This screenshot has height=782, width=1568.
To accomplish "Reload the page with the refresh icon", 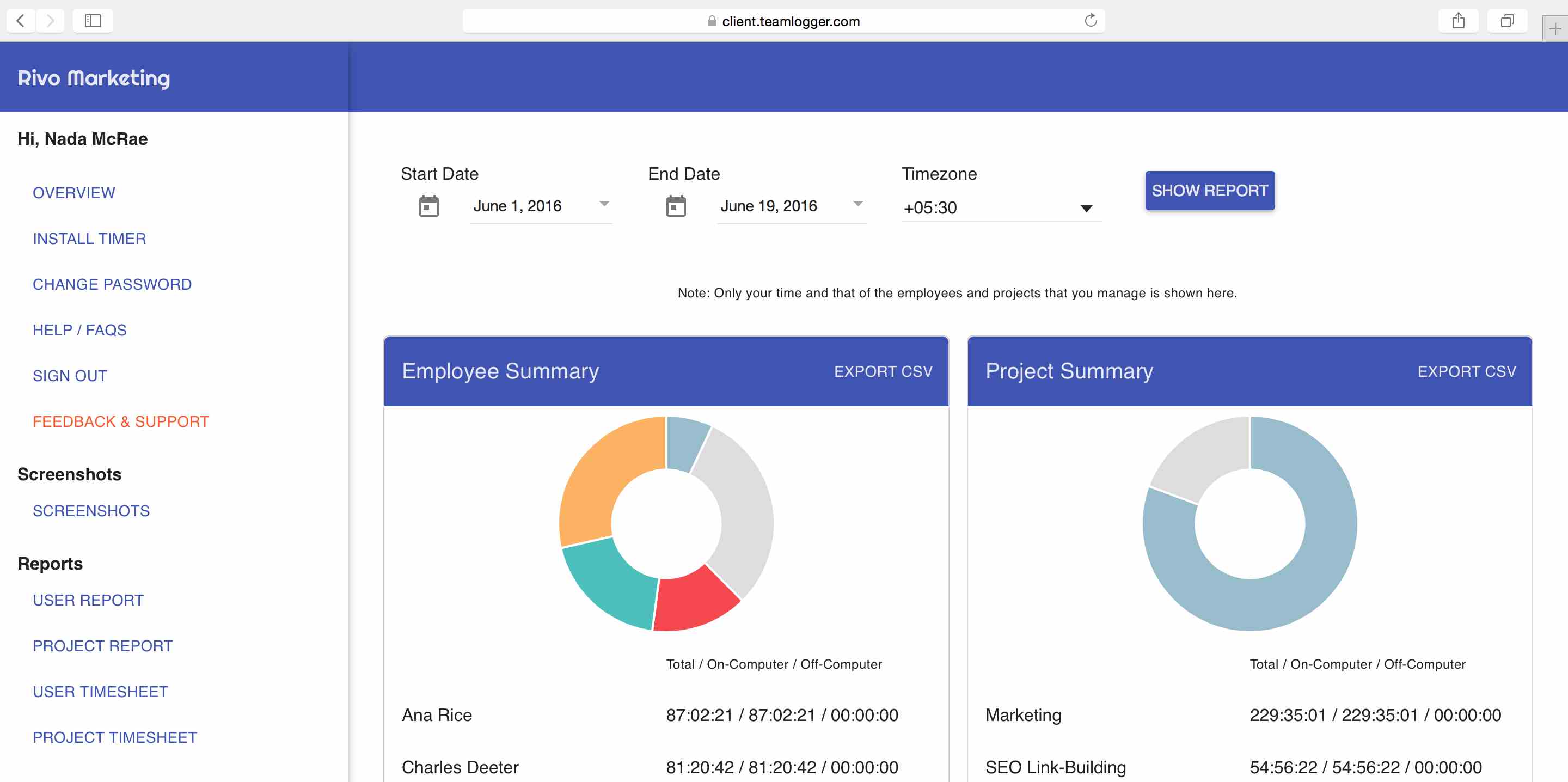I will pos(1090,21).
